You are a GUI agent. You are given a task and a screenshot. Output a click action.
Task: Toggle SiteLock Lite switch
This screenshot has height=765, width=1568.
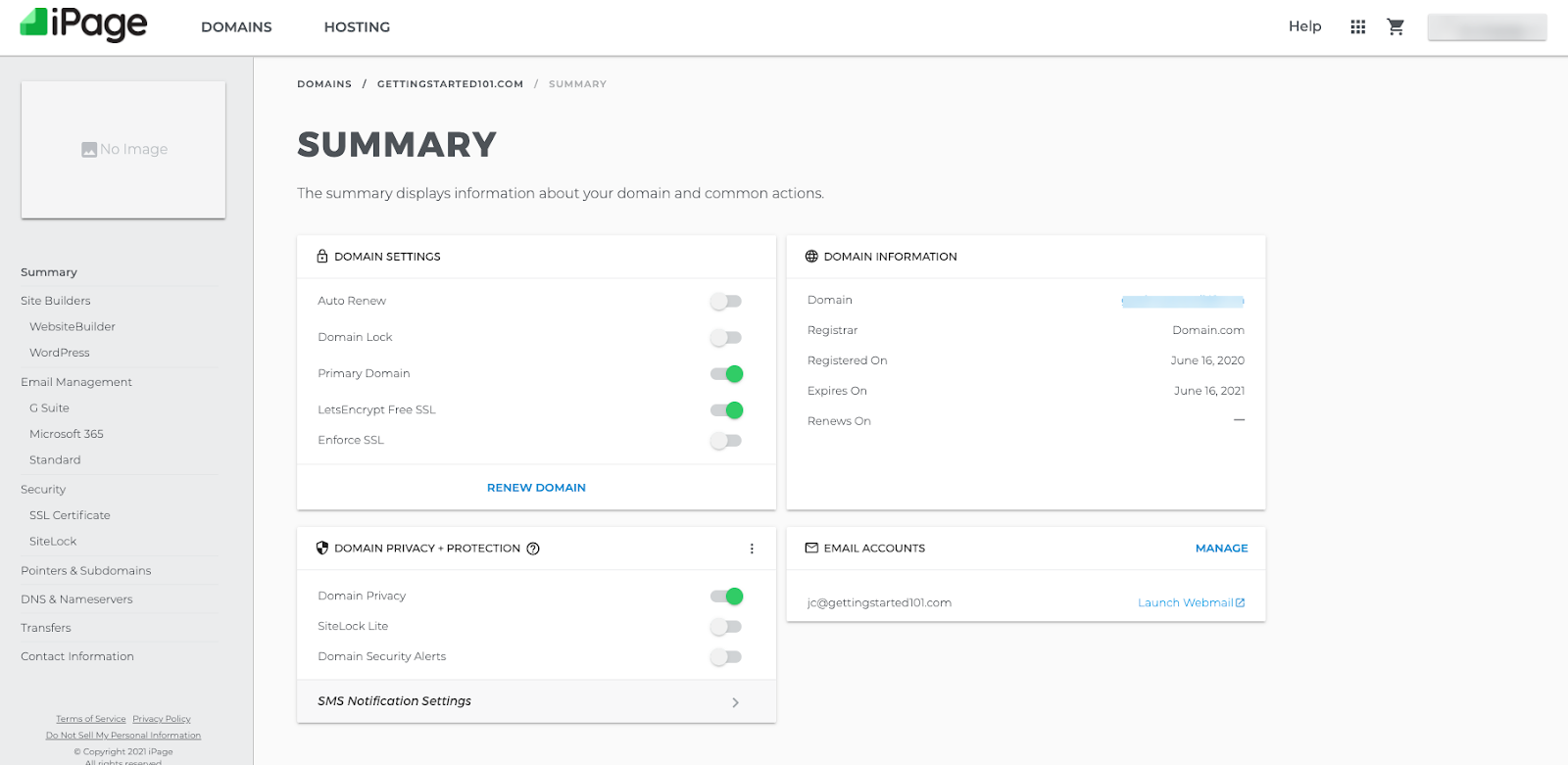726,627
